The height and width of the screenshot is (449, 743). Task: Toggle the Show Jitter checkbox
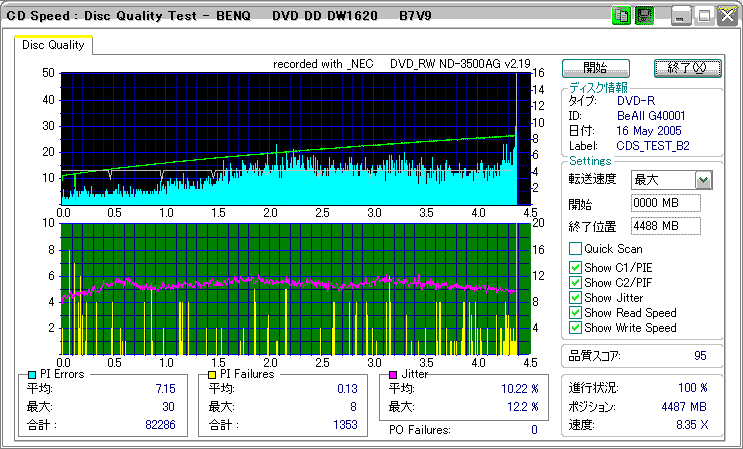point(575,298)
